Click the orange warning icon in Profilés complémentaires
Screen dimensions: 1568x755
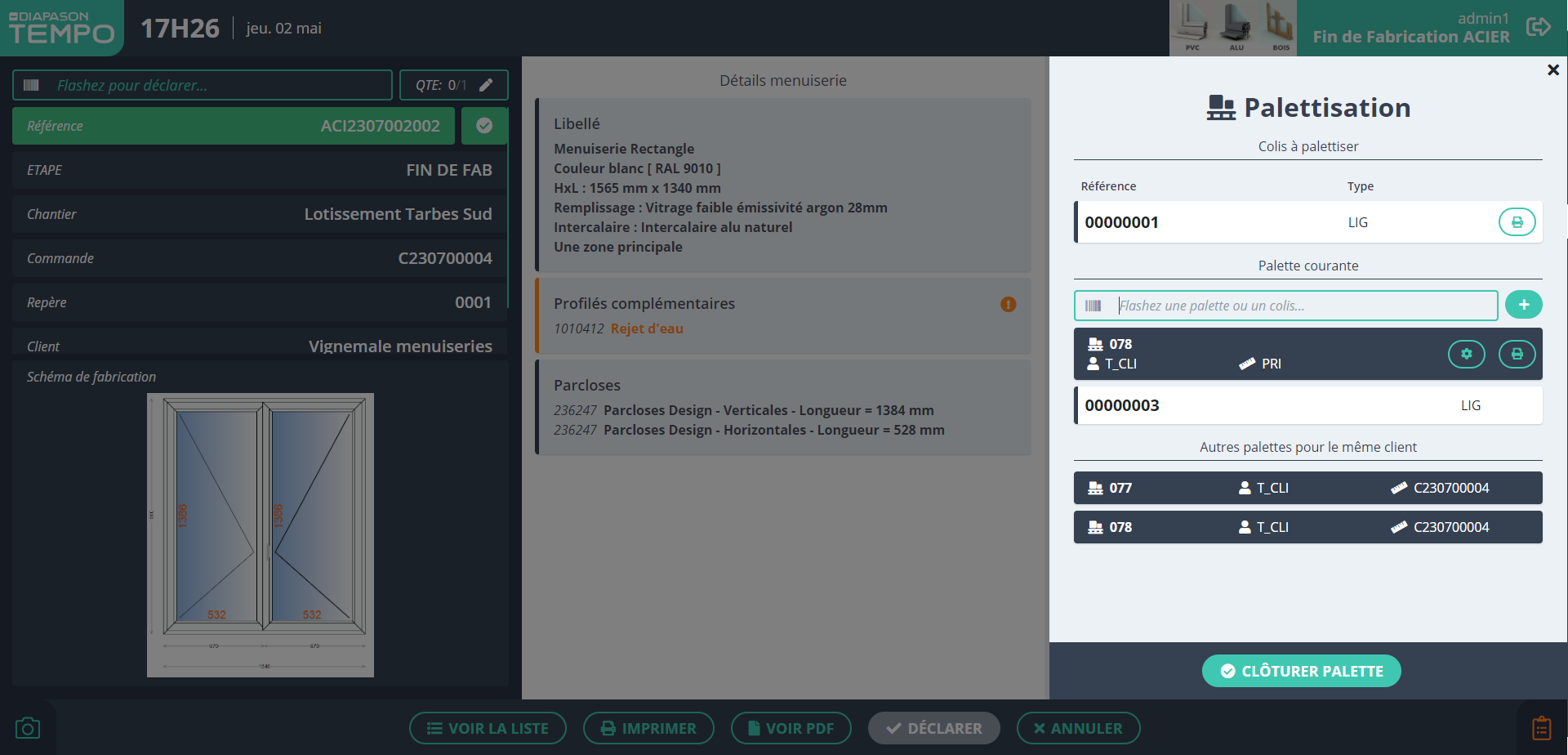1009,304
